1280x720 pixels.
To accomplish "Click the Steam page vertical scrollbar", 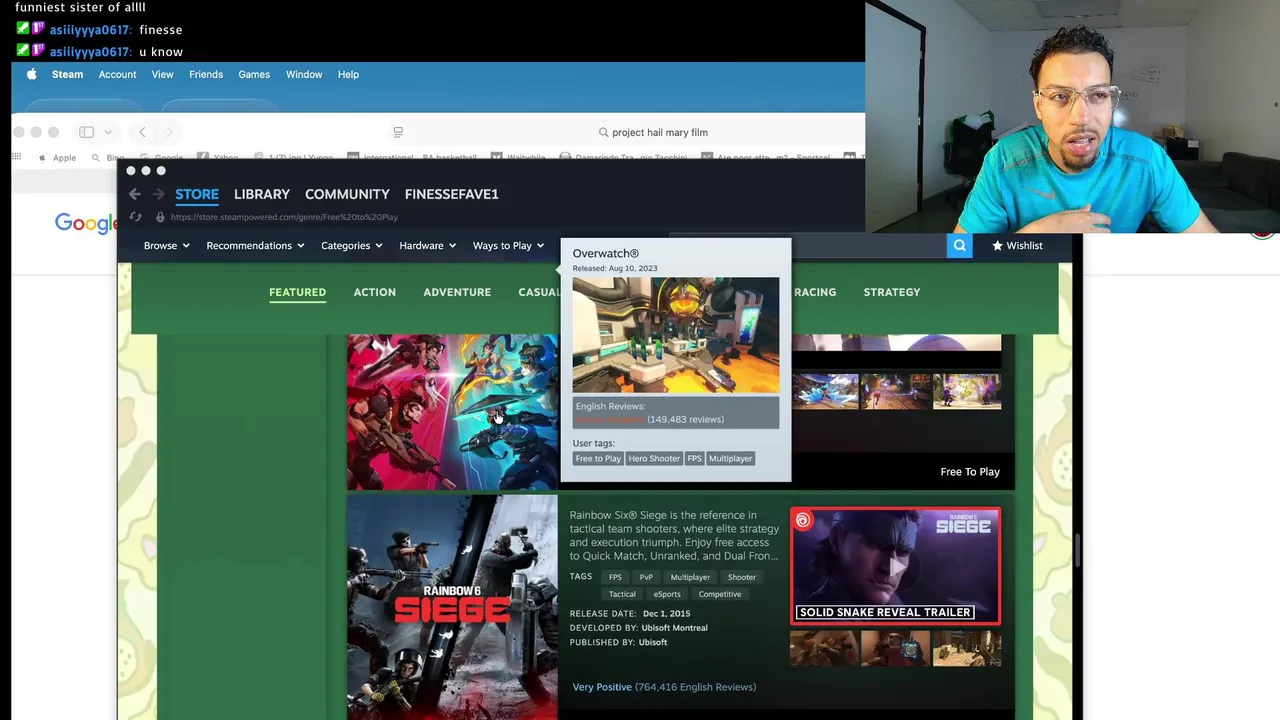I will [x=1077, y=550].
